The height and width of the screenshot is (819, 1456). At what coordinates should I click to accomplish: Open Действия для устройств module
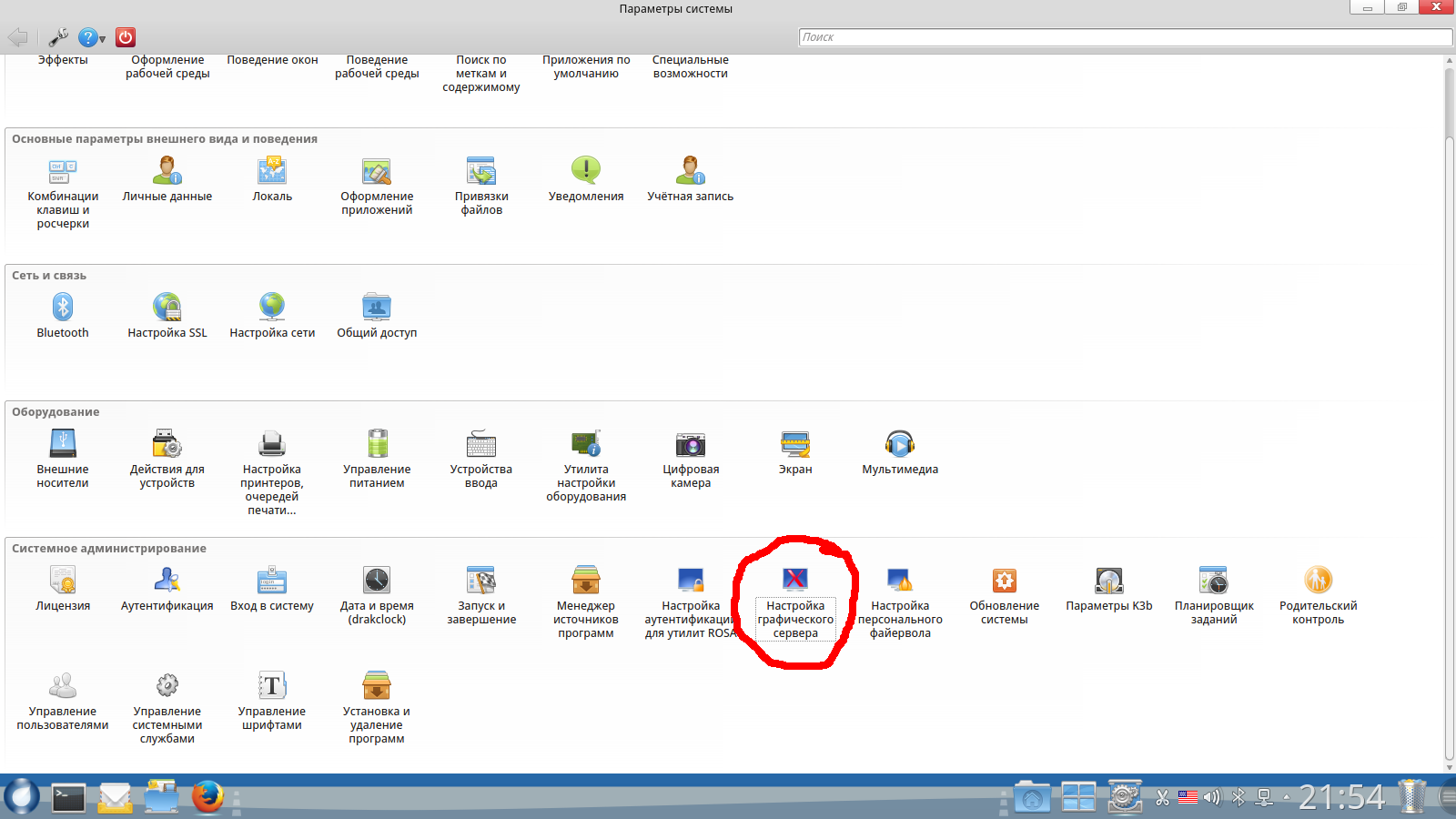point(167,460)
